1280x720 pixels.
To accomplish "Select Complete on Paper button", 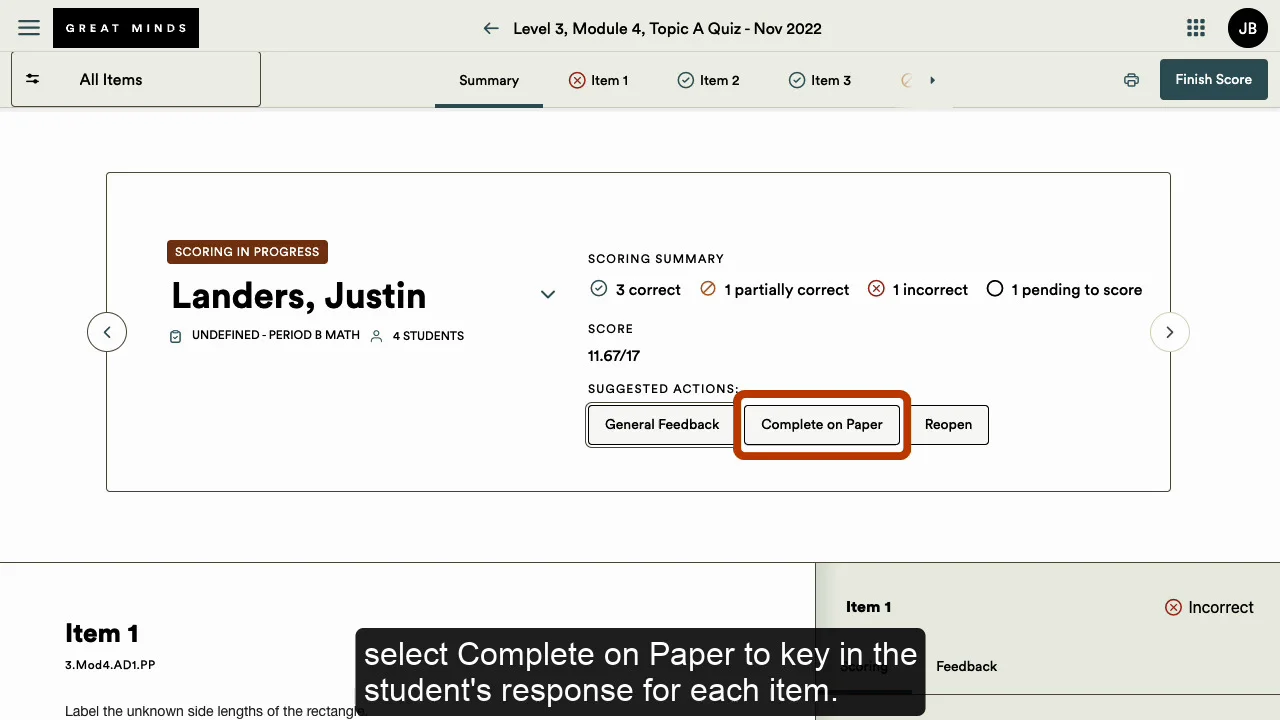I will [x=822, y=424].
